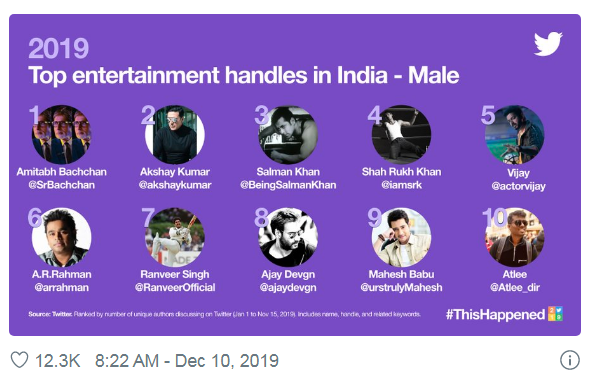Click the white Twitter bird logo
The width and height of the screenshot is (591, 375).
tap(548, 44)
